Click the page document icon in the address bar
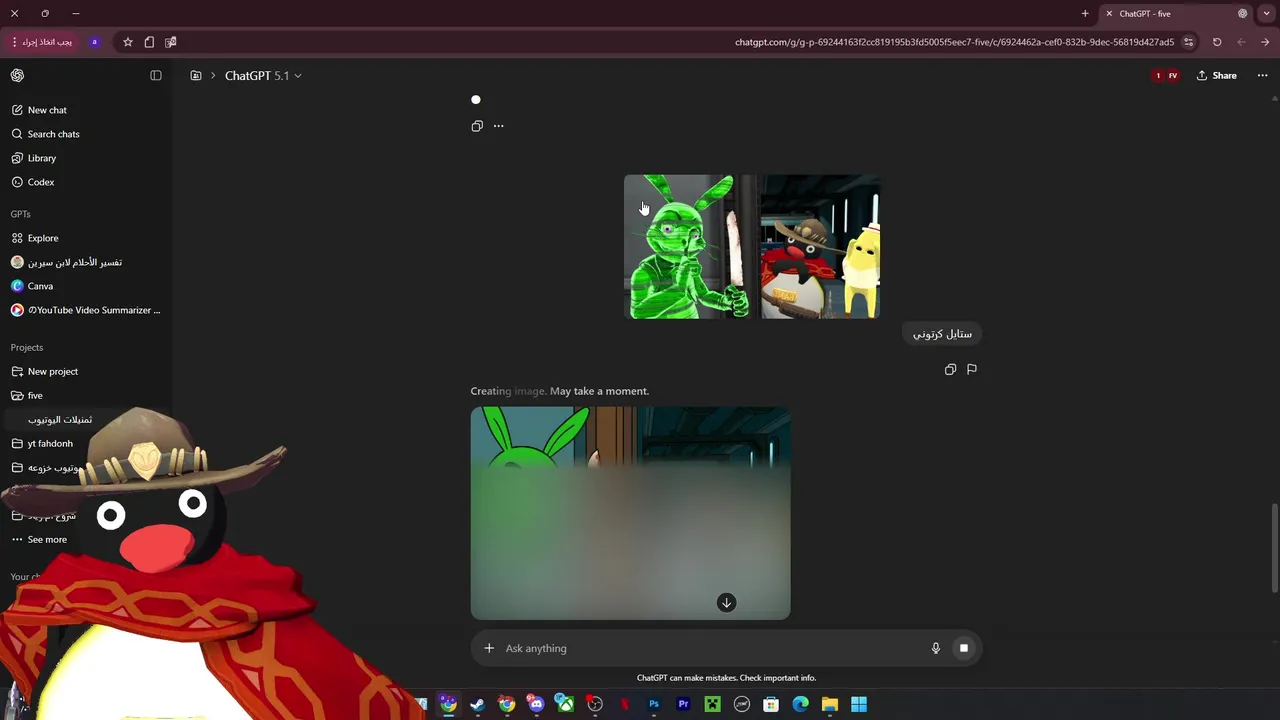The width and height of the screenshot is (1280, 720). coord(149,42)
